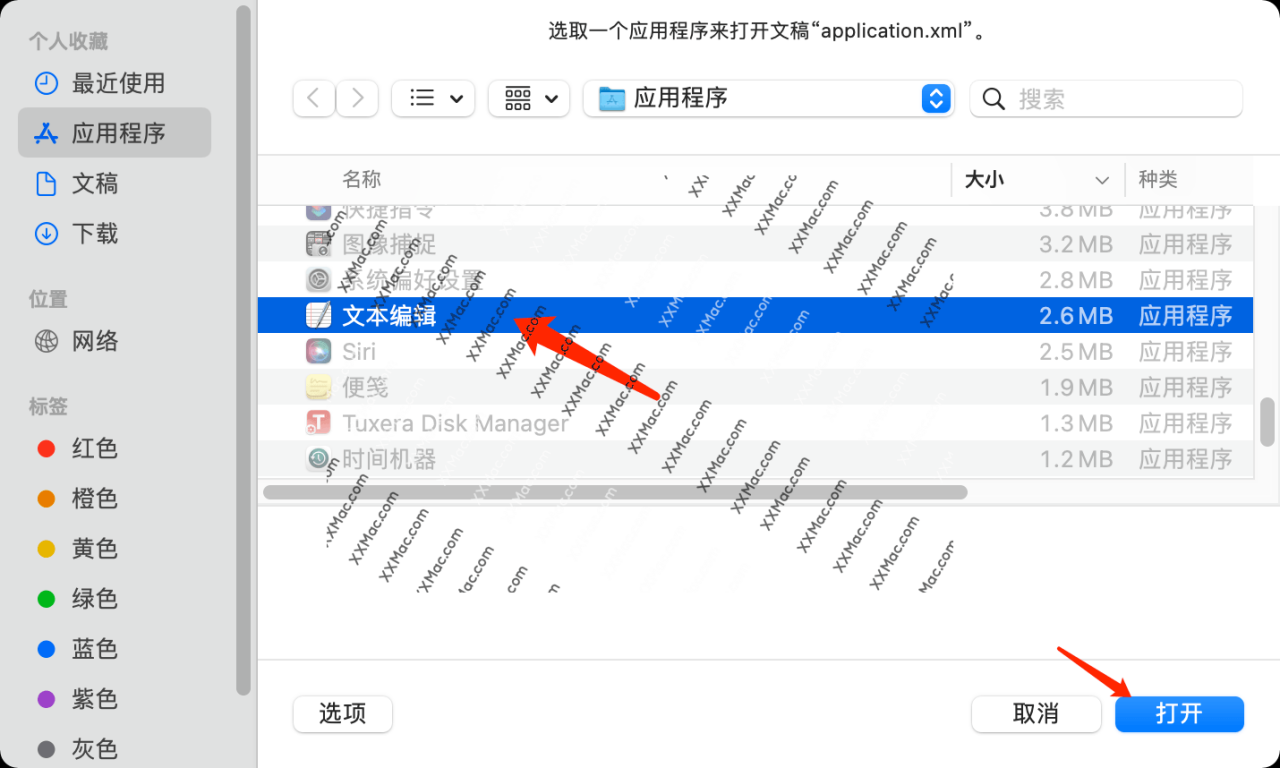1280x768 pixels.
Task: Open the 应用程序 location popup
Action: point(769,98)
